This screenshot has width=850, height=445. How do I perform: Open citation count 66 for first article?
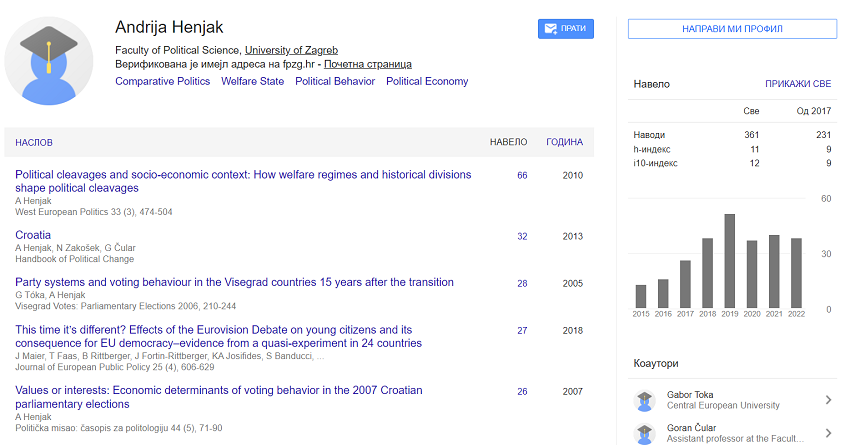[x=522, y=176]
